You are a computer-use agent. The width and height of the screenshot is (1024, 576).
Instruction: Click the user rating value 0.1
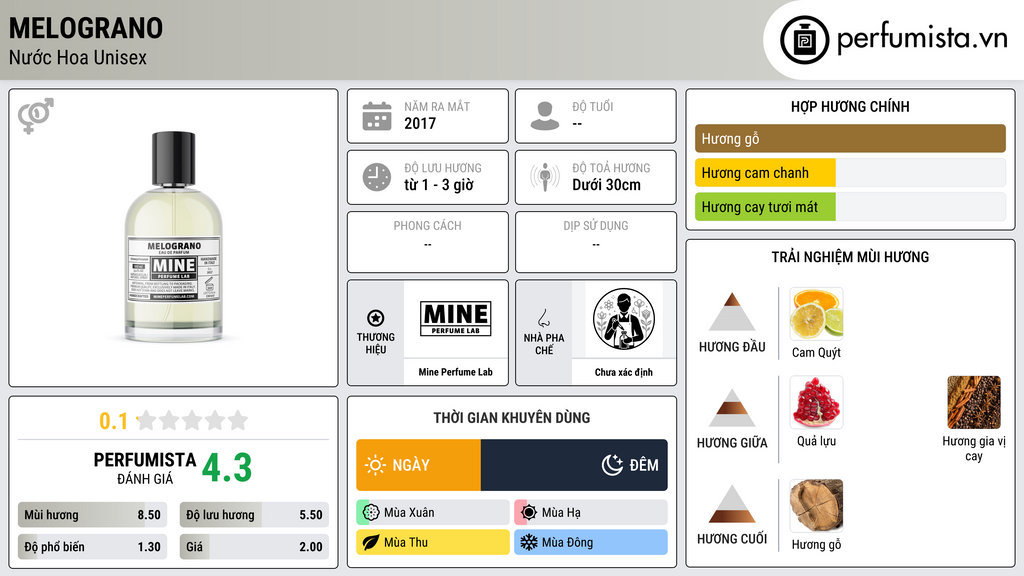[114, 421]
